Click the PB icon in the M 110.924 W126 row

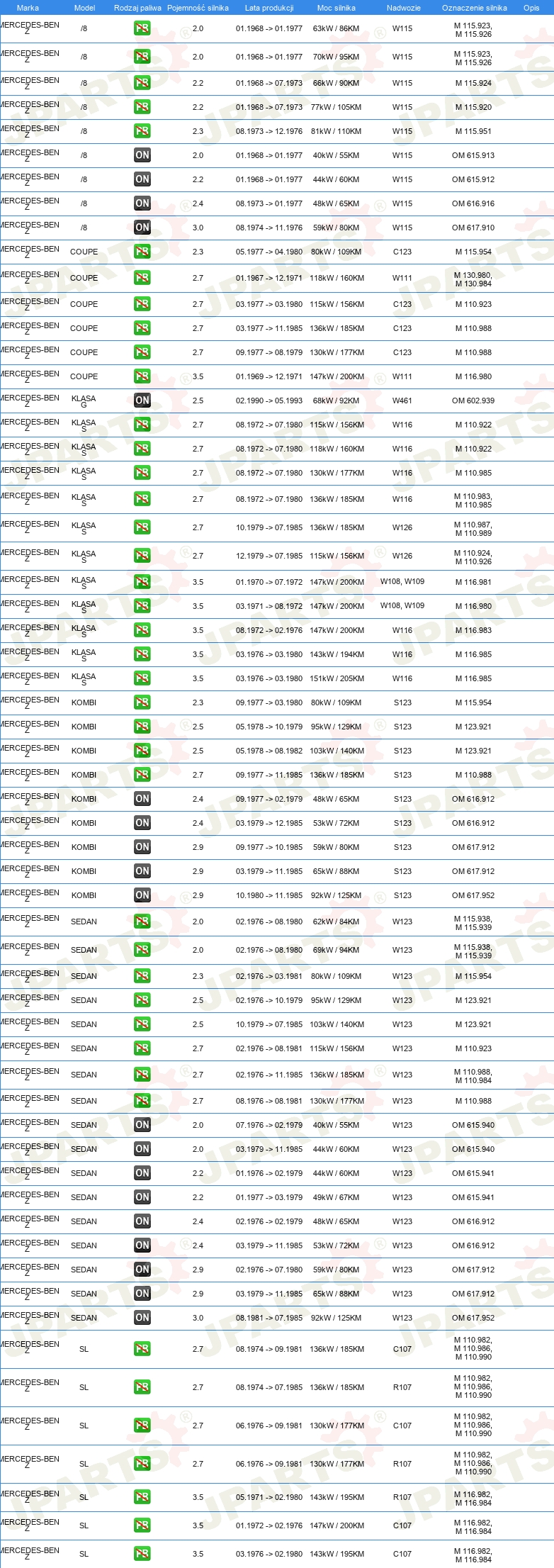142,556
